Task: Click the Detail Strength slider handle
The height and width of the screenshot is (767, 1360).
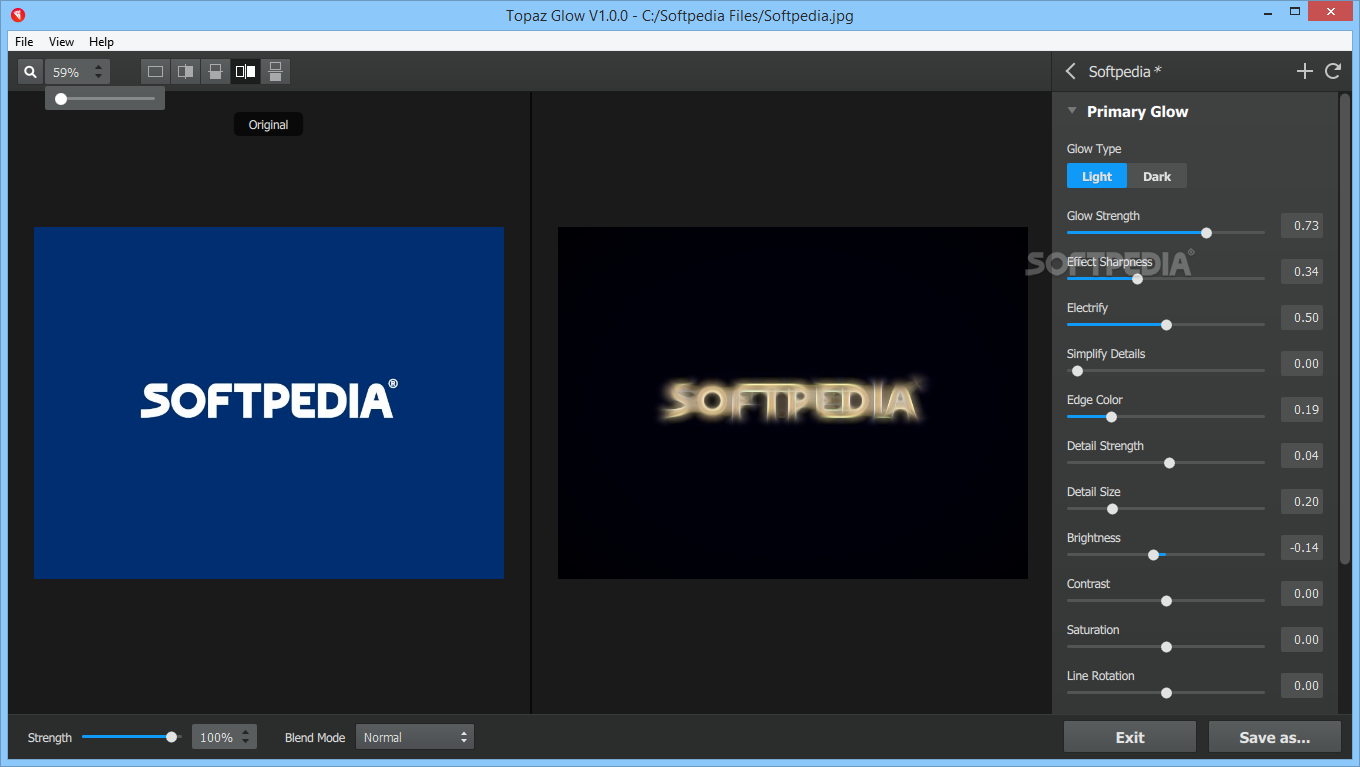Action: coord(1169,463)
